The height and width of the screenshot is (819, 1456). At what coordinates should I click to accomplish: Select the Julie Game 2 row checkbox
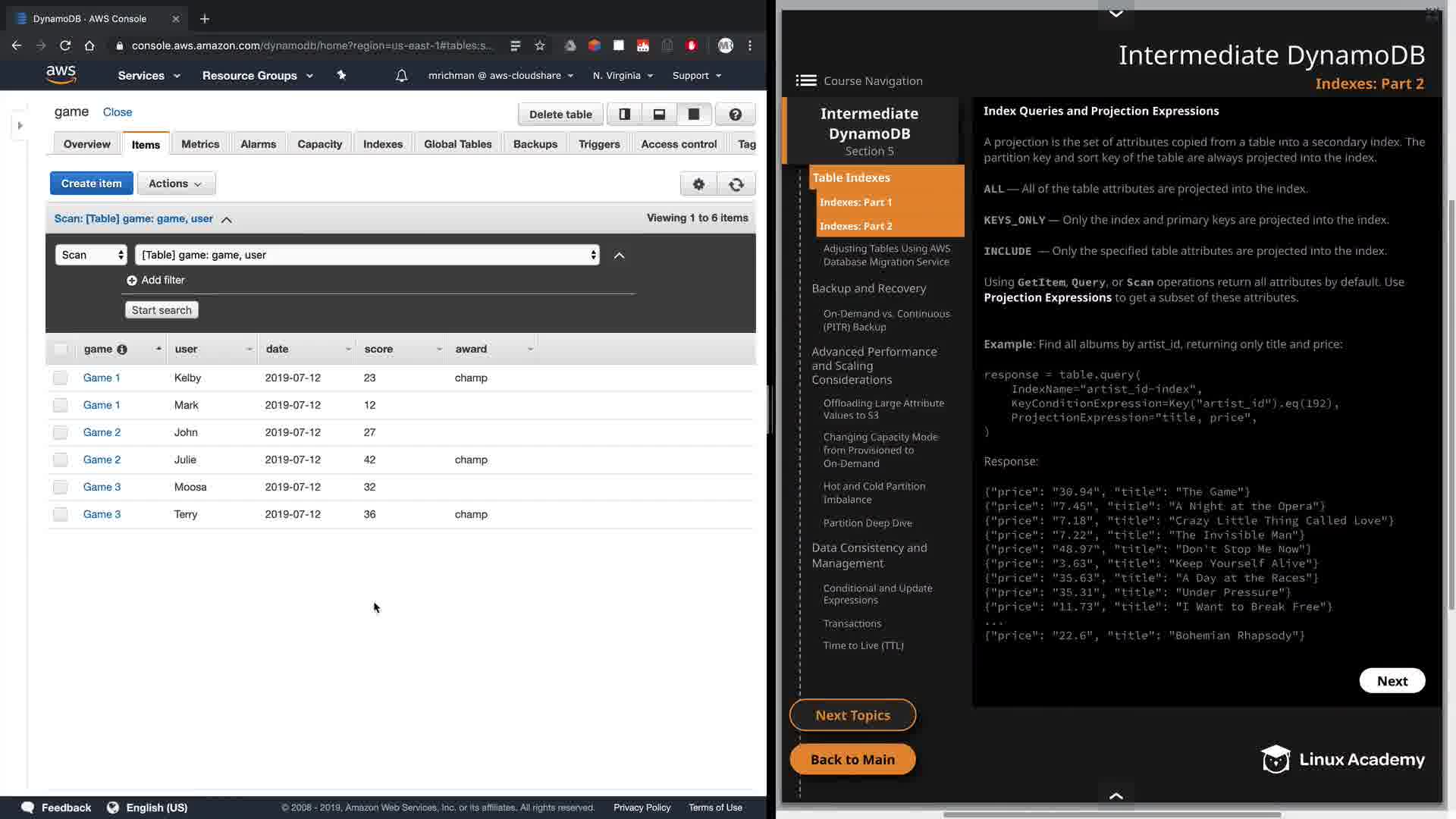coord(61,460)
